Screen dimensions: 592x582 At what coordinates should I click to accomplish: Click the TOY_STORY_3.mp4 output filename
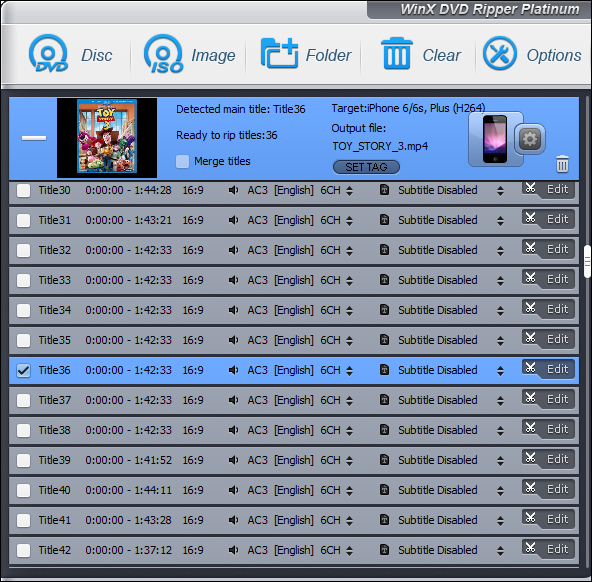pos(380,146)
